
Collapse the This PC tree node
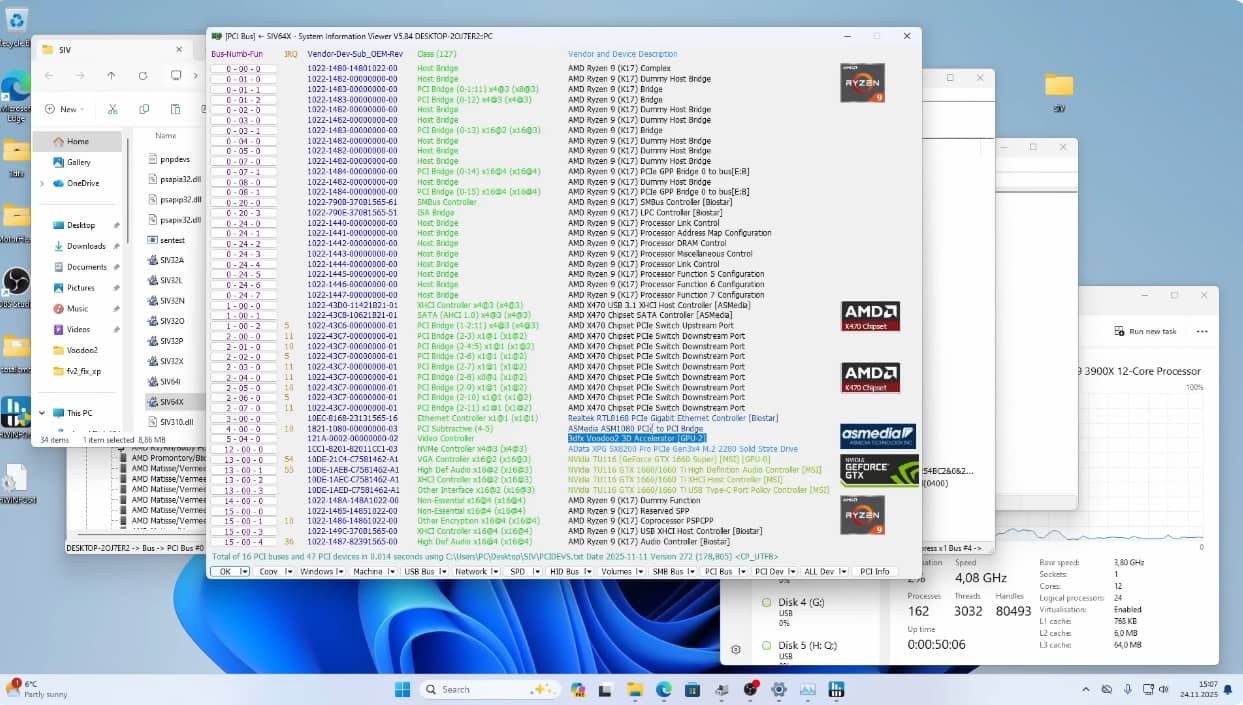click(42, 413)
